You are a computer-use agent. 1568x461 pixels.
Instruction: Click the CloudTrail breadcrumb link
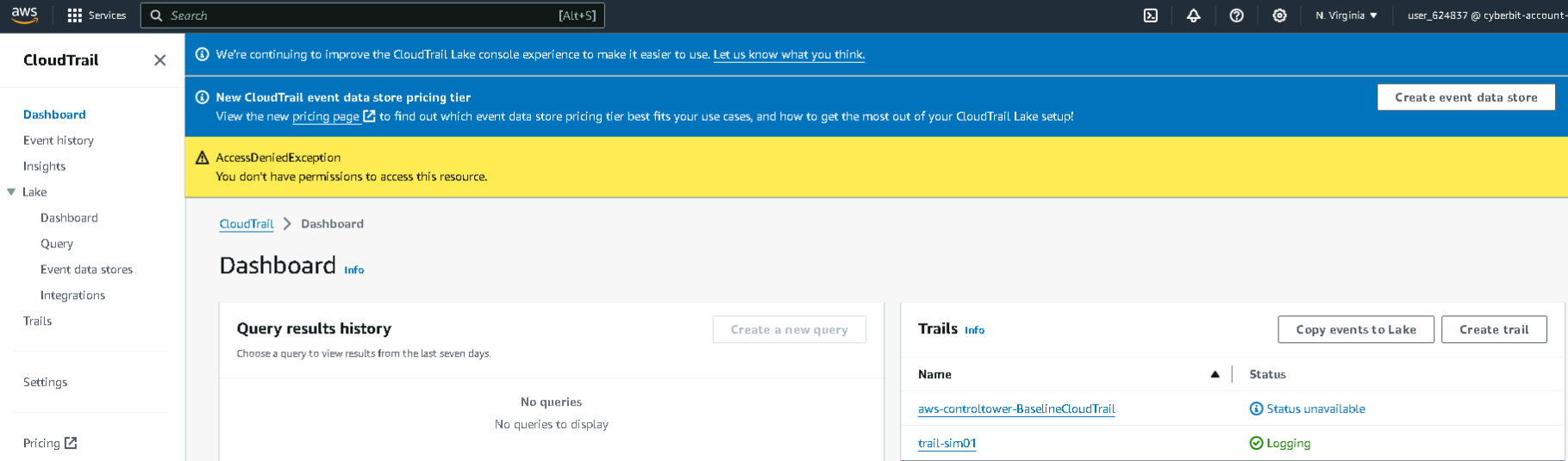[247, 224]
